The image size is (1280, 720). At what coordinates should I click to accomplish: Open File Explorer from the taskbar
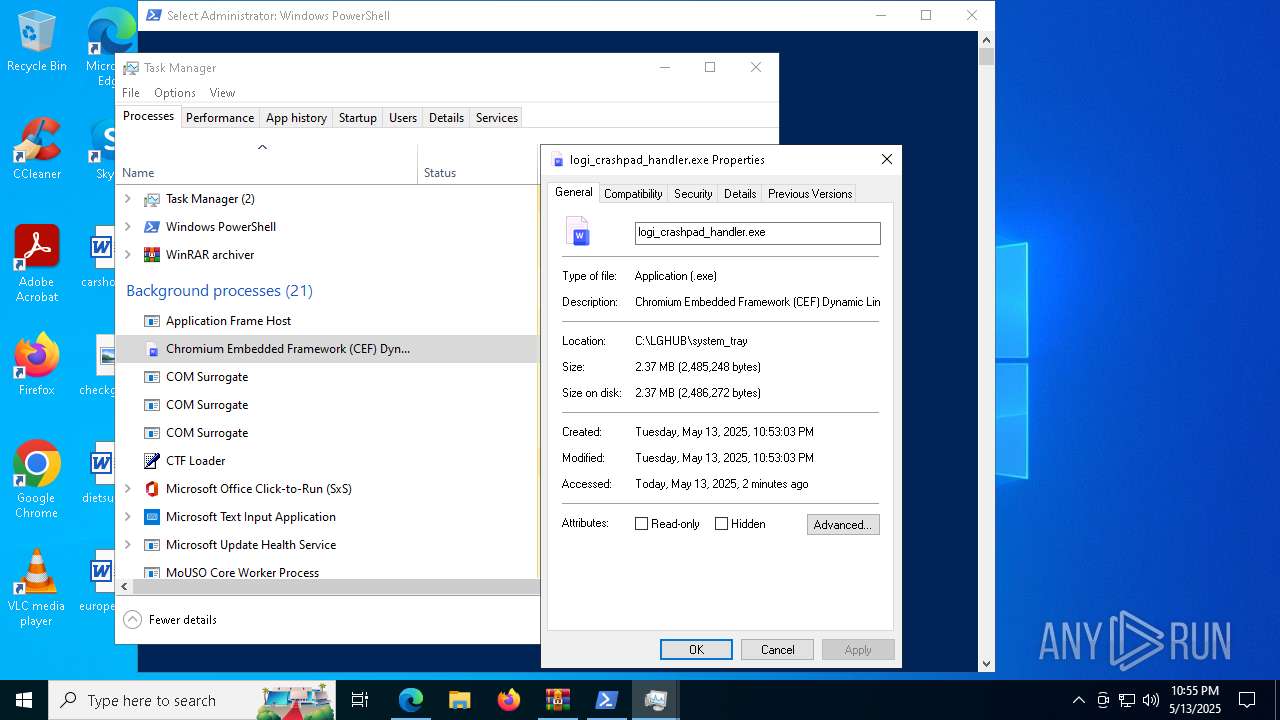coord(459,700)
